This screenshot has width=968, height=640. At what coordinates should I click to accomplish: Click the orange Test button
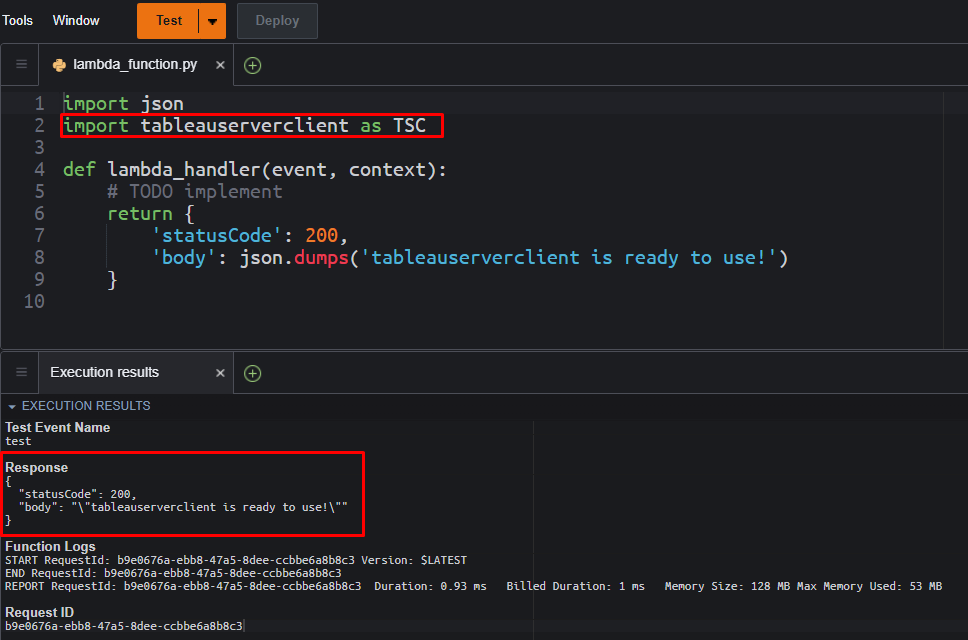pos(168,20)
